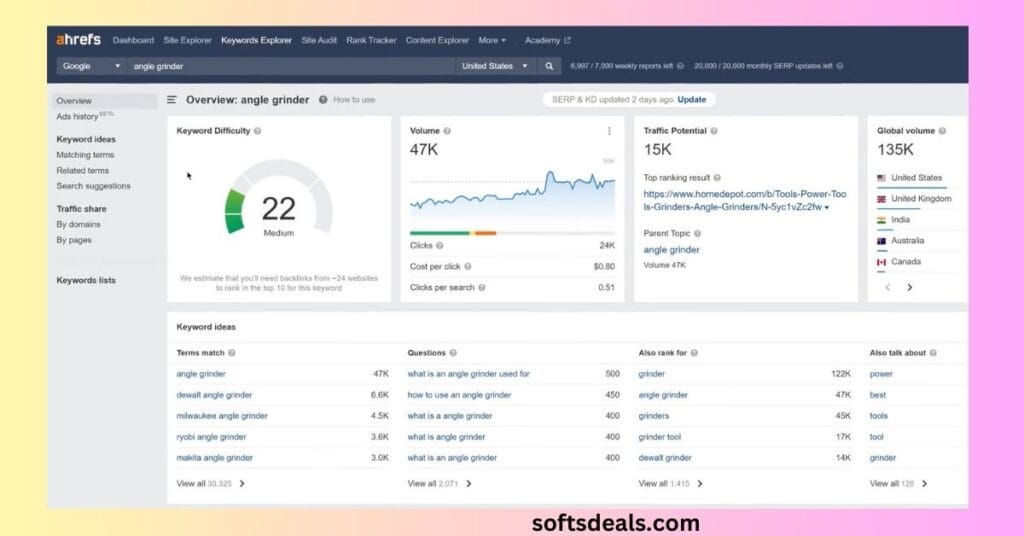Viewport: 1024px width, 536px height.
Task: Click the search magnifier button
Action: [x=549, y=66]
